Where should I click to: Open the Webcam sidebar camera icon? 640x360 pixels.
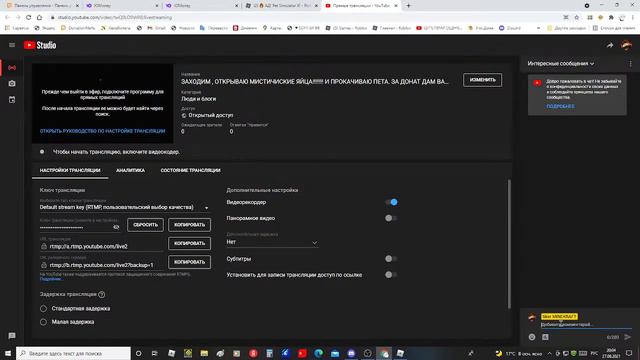pyautogui.click(x=12, y=83)
